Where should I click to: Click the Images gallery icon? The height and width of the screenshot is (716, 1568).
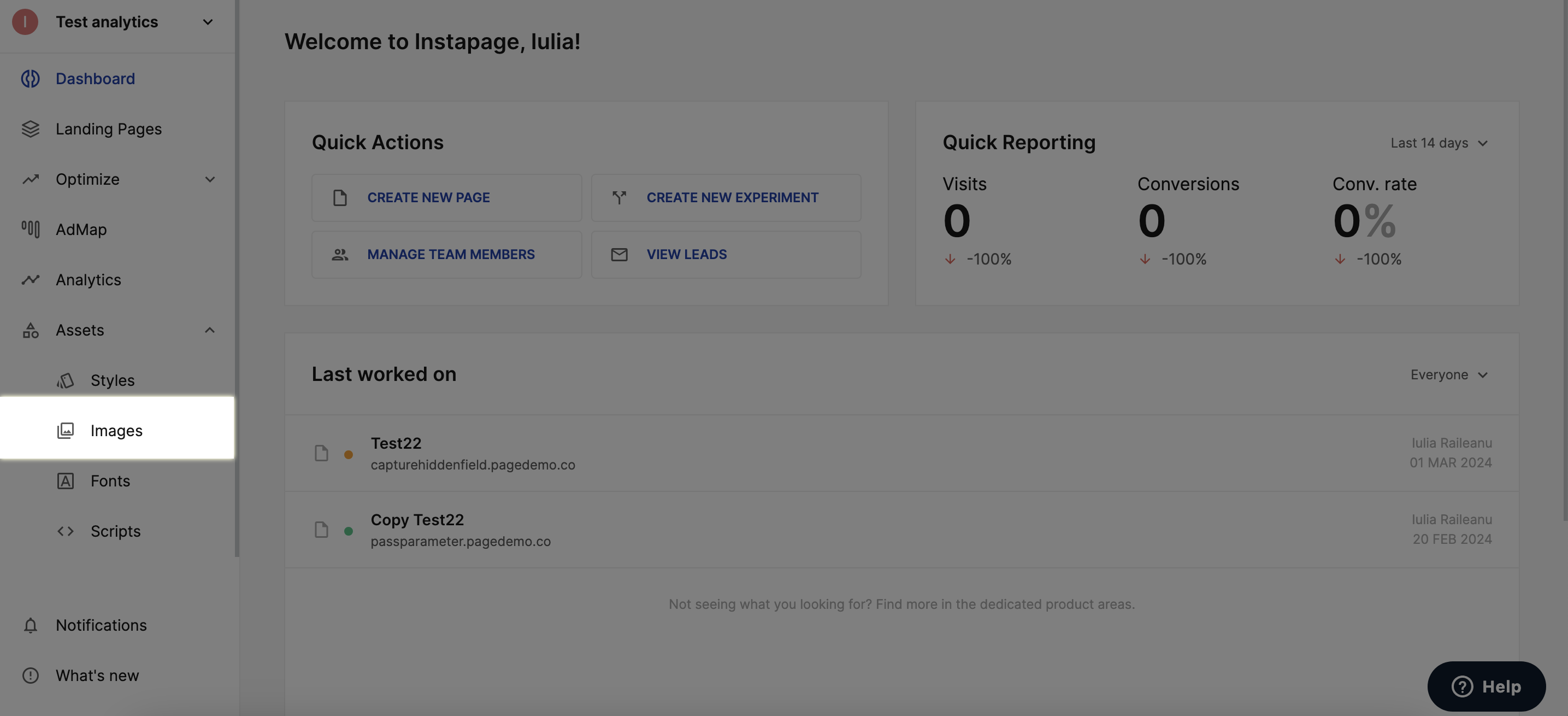pyautogui.click(x=65, y=431)
